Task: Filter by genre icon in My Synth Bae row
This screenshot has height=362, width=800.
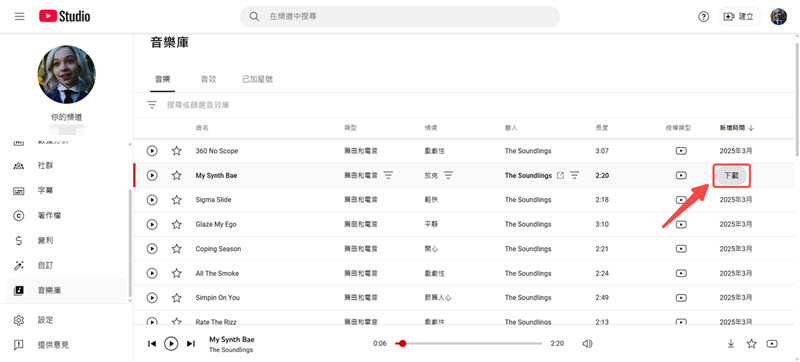Action: [388, 175]
